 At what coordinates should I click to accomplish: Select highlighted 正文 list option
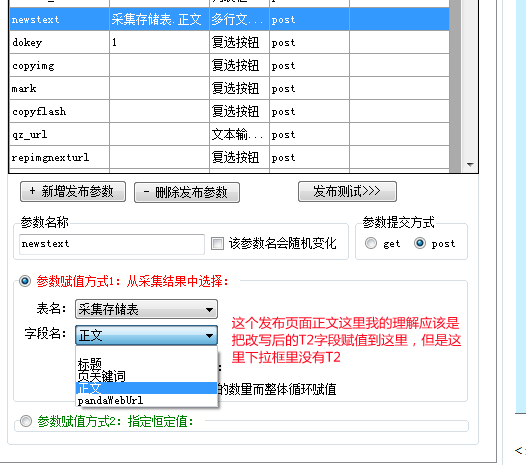(147, 388)
